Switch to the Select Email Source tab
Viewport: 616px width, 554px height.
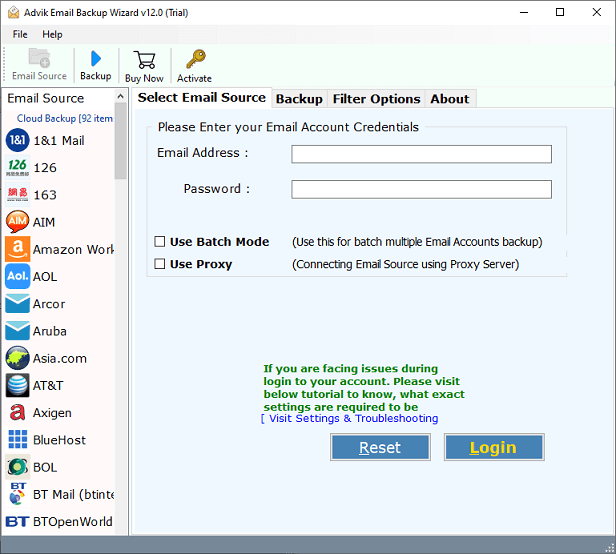click(x=202, y=97)
